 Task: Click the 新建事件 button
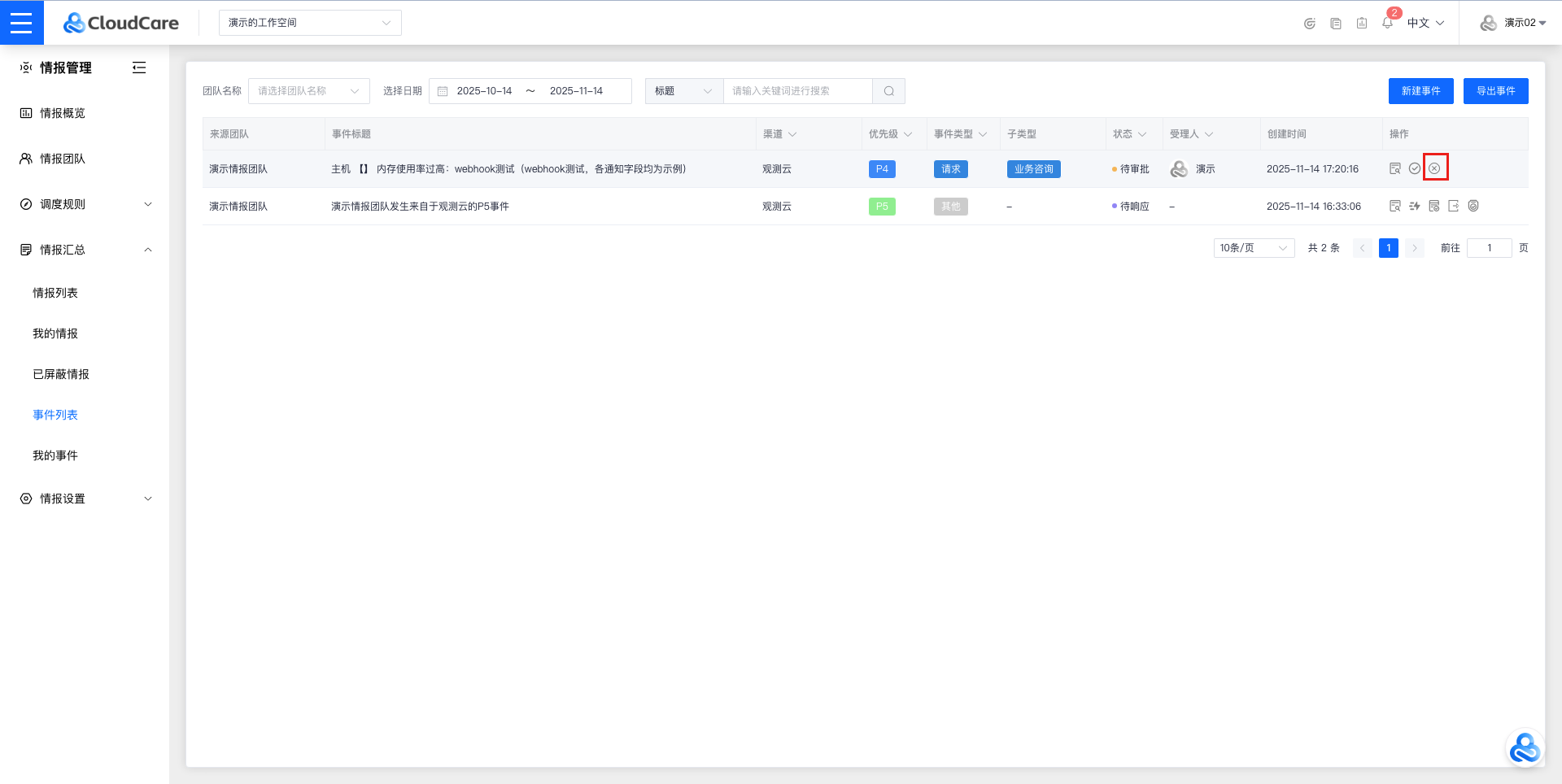[1420, 91]
